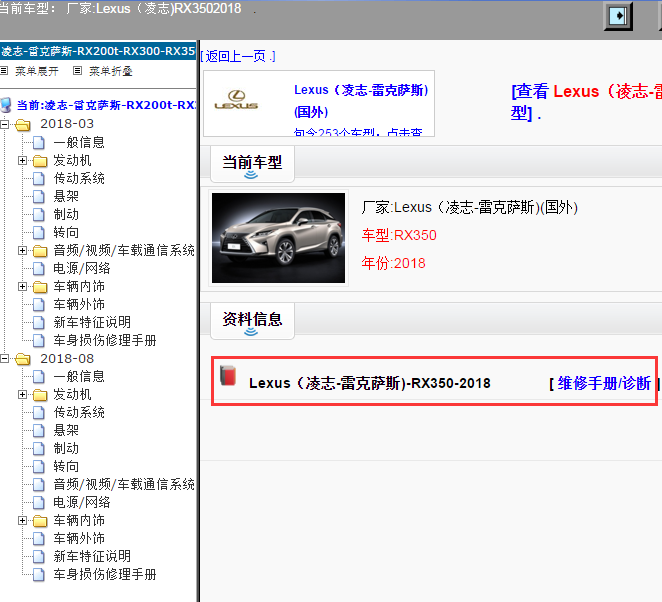Click the RX350 car photo thumbnail
The width and height of the screenshot is (662, 602).
click(279, 238)
